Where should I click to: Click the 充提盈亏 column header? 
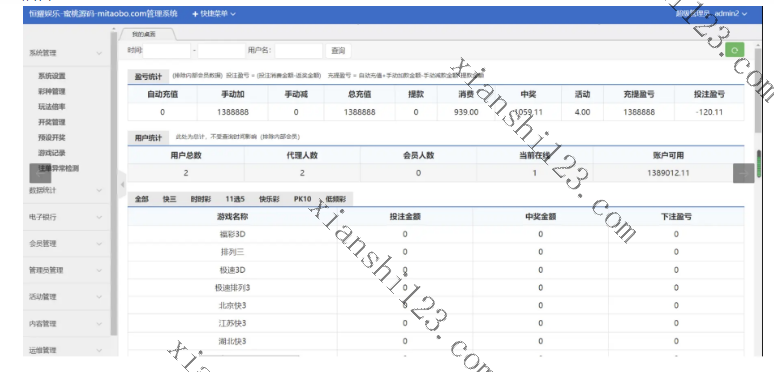pyautogui.click(x=639, y=94)
